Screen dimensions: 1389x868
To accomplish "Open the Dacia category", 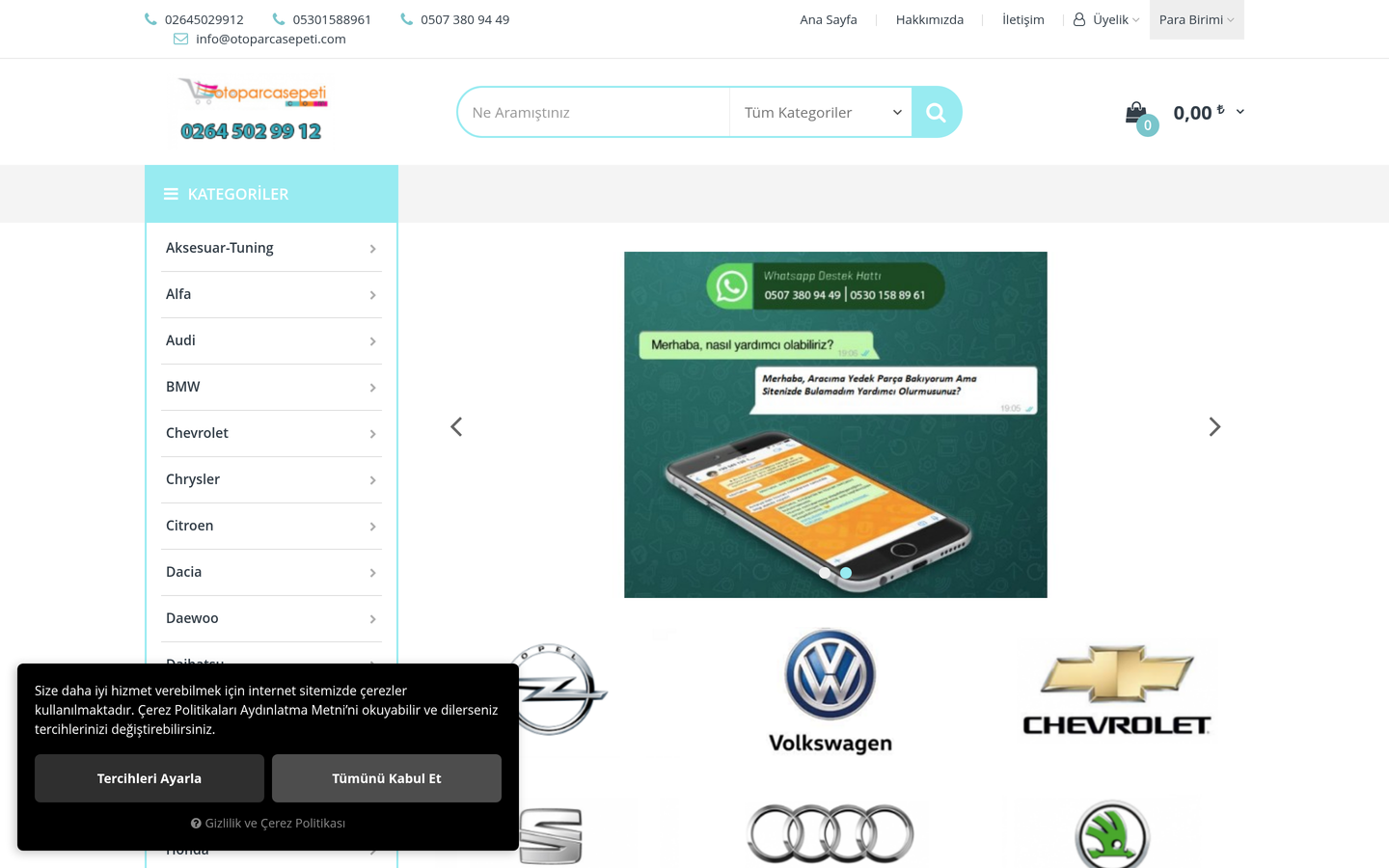I will point(184,572).
